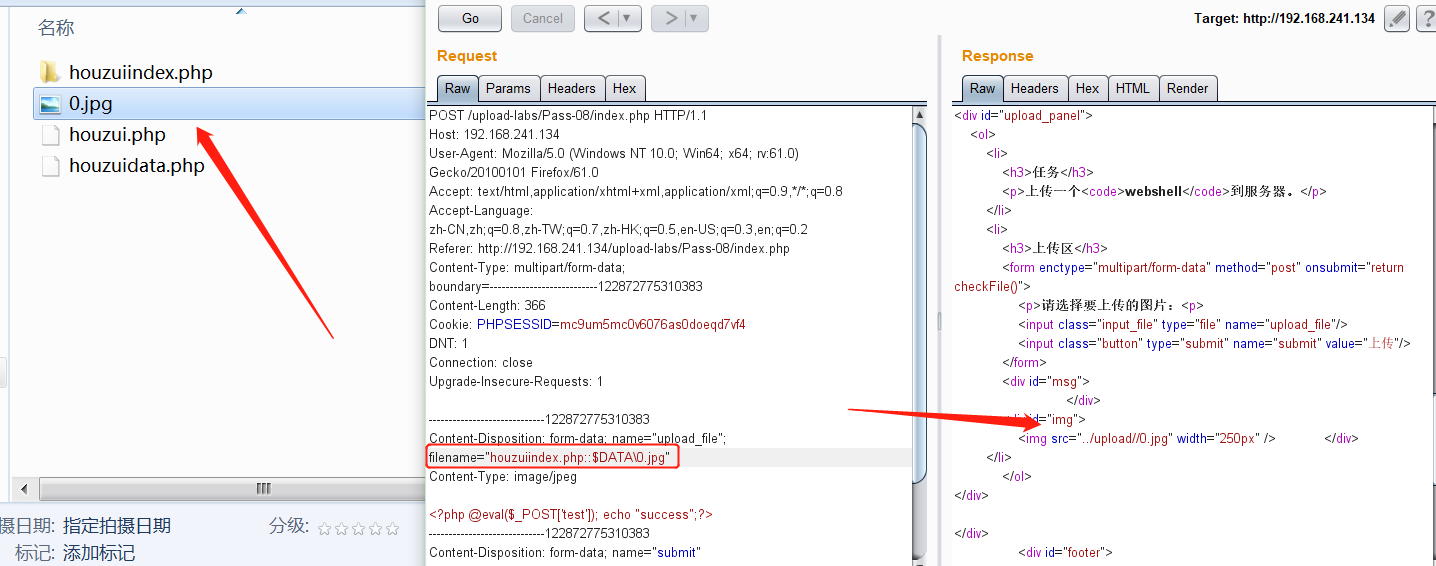This screenshot has width=1436, height=566.
Task: Switch to the Response HTML tab
Action: 1133,88
